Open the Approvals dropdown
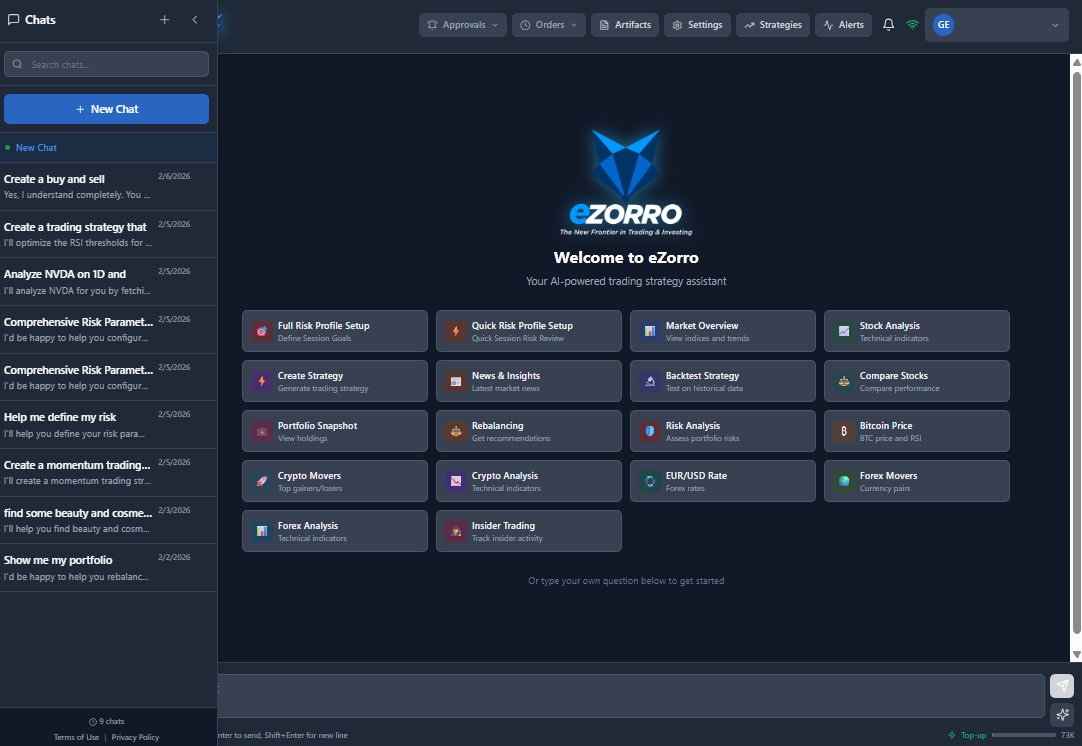This screenshot has width=1082, height=746. pyautogui.click(x=462, y=25)
